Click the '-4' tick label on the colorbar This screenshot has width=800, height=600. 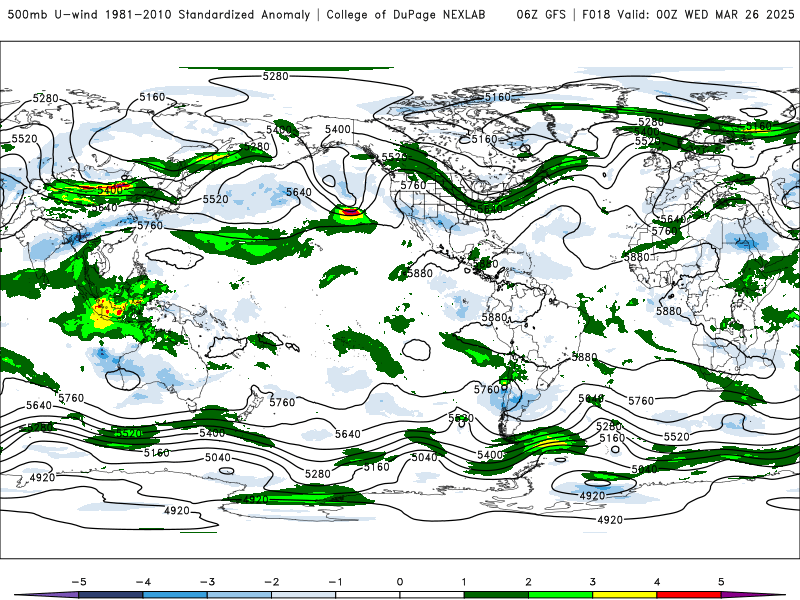143,582
